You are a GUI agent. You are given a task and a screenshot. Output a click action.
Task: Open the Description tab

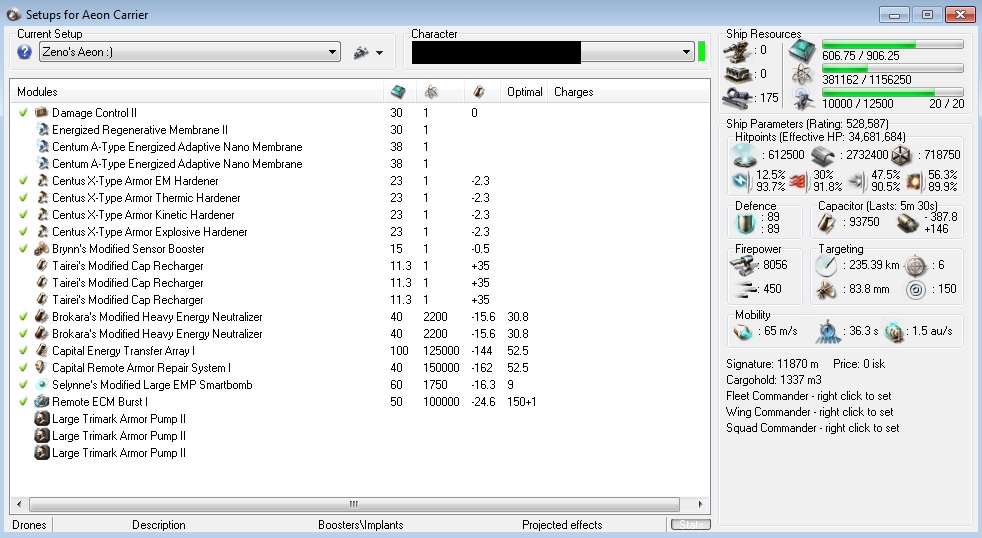coord(158,525)
